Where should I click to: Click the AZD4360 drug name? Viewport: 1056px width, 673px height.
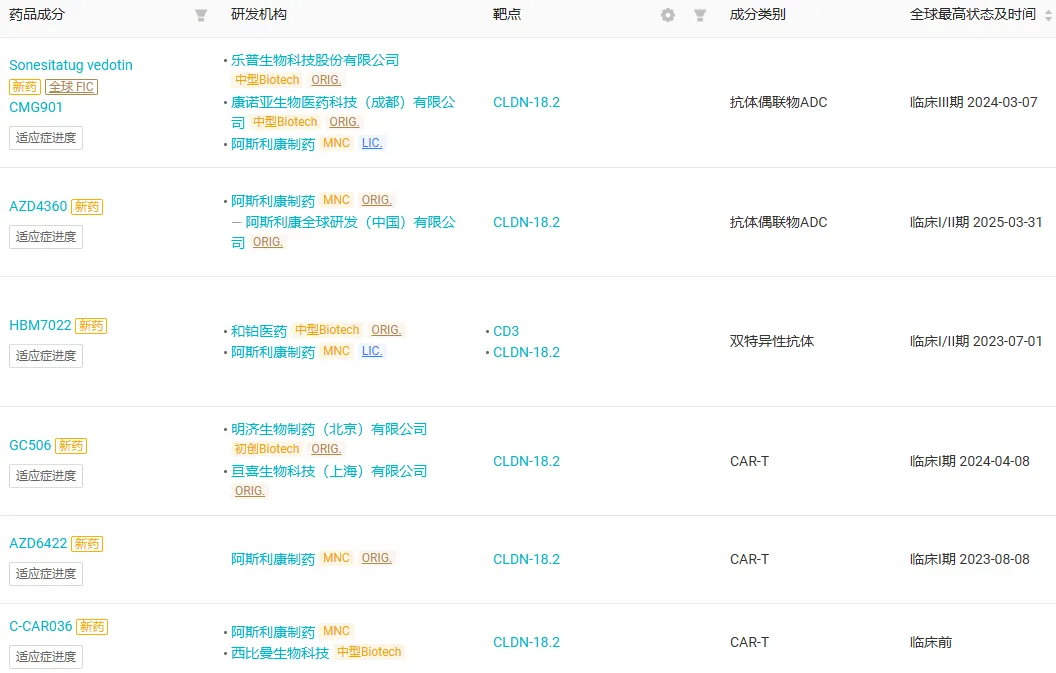pos(38,207)
